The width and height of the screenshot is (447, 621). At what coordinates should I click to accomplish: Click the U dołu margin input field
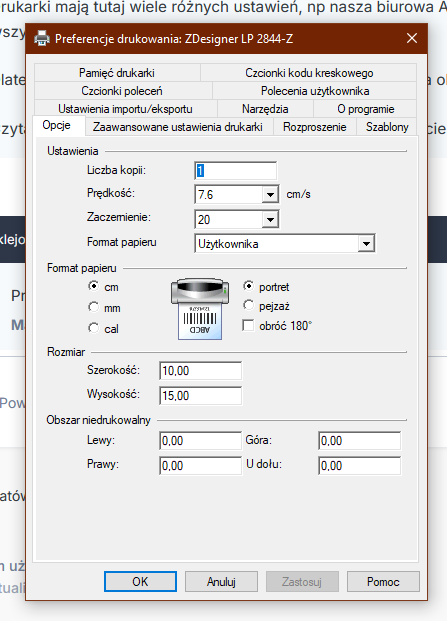point(360,465)
